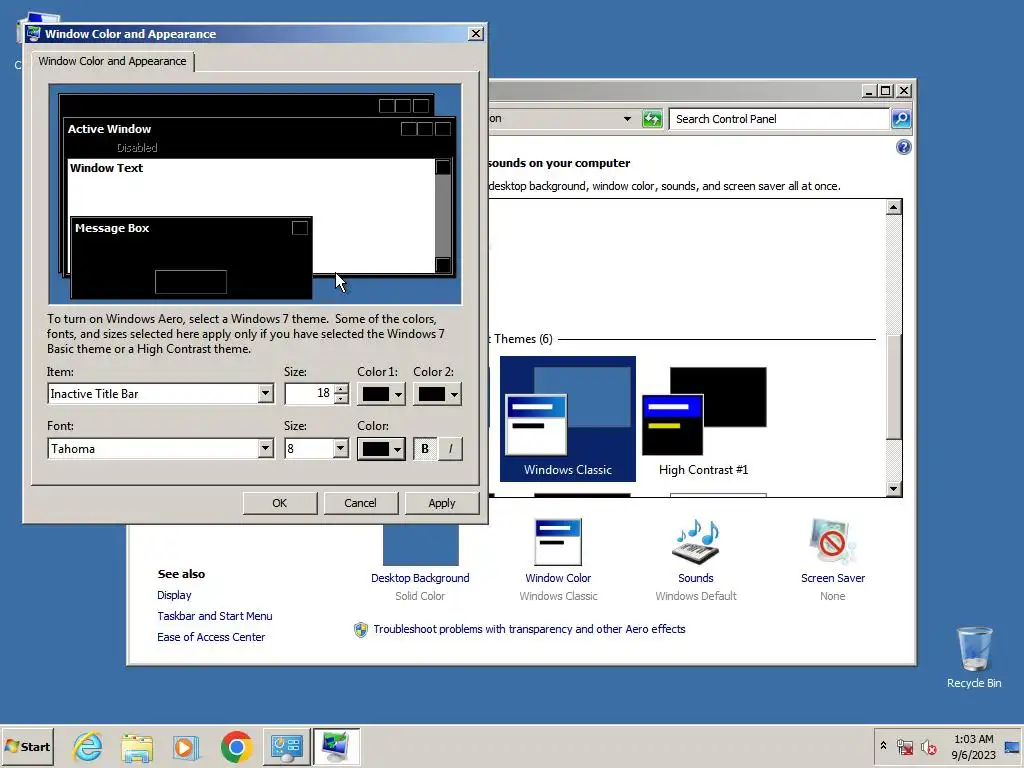Click the green refresh icon in address bar
The image size is (1024, 768).
(x=652, y=119)
